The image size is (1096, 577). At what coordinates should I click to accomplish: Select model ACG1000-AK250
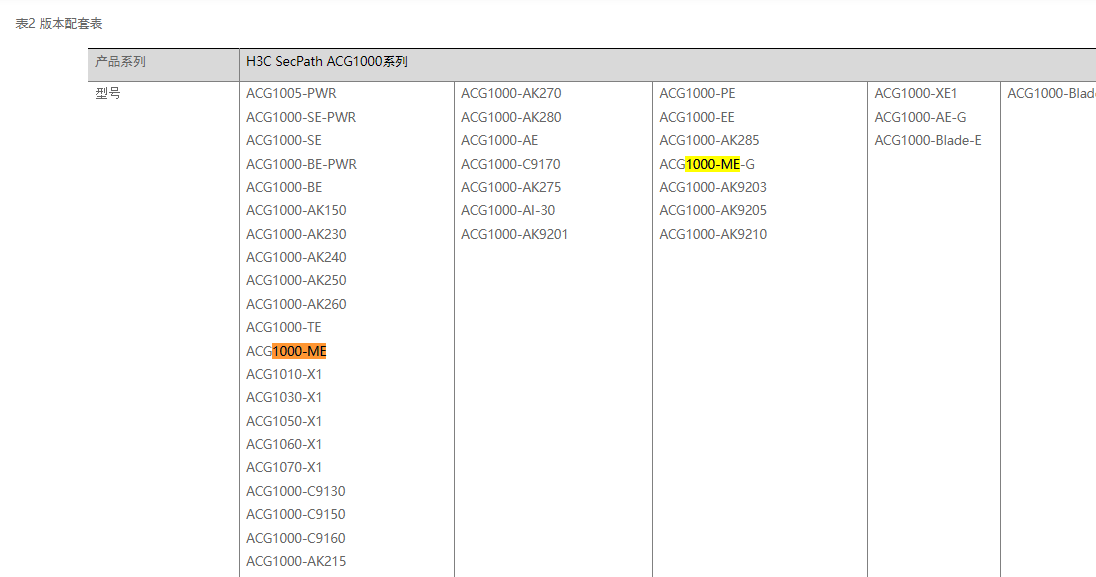296,280
